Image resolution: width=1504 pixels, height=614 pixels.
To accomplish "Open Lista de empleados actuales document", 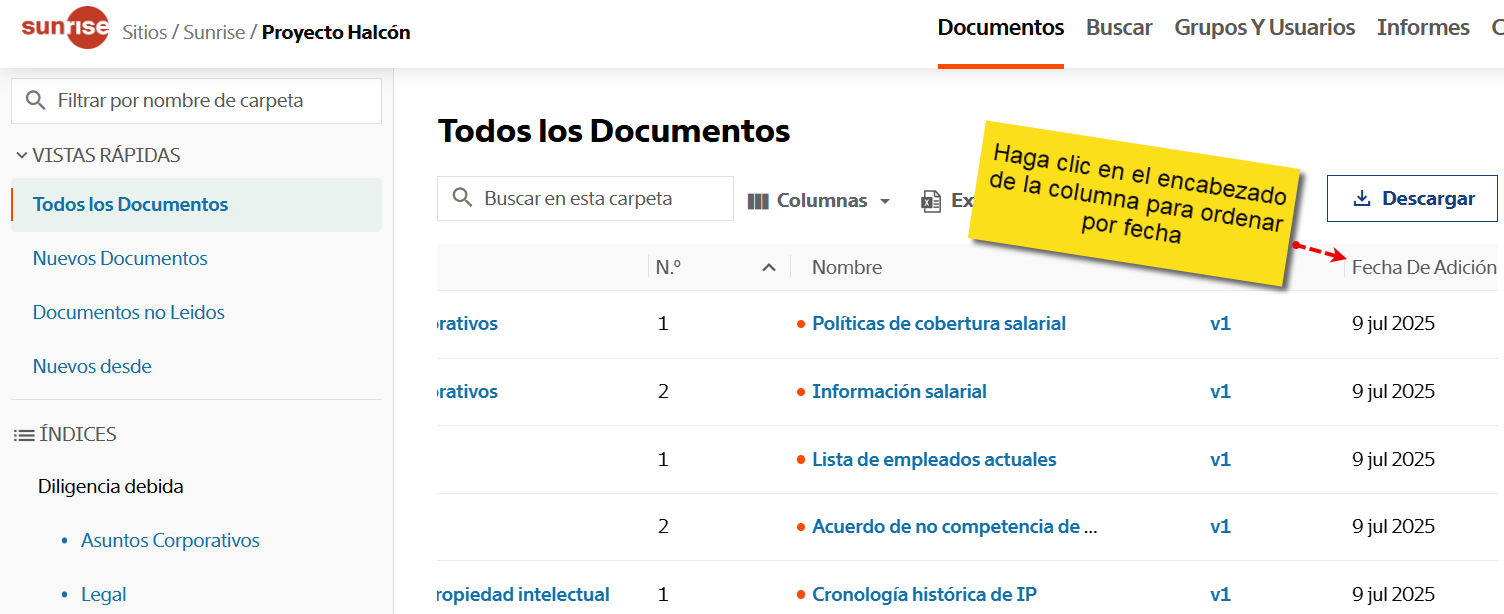I will pos(934,460).
